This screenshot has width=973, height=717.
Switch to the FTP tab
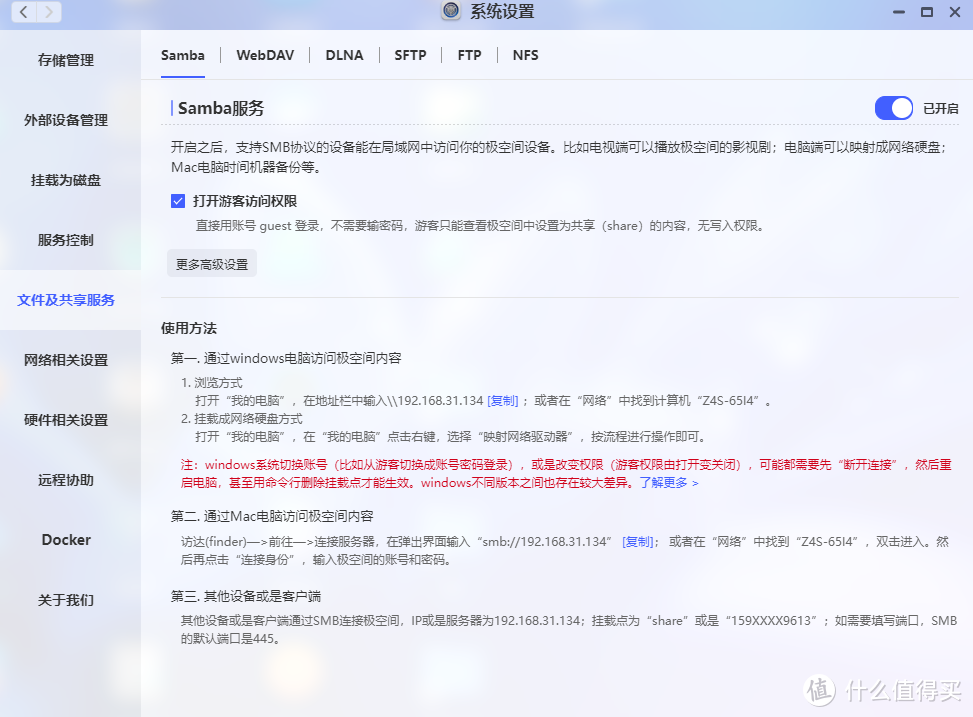pyautogui.click(x=469, y=55)
